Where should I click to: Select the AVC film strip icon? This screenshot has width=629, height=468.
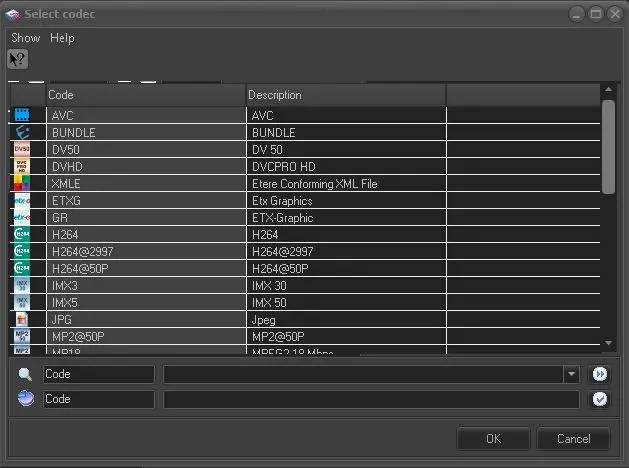(22, 115)
